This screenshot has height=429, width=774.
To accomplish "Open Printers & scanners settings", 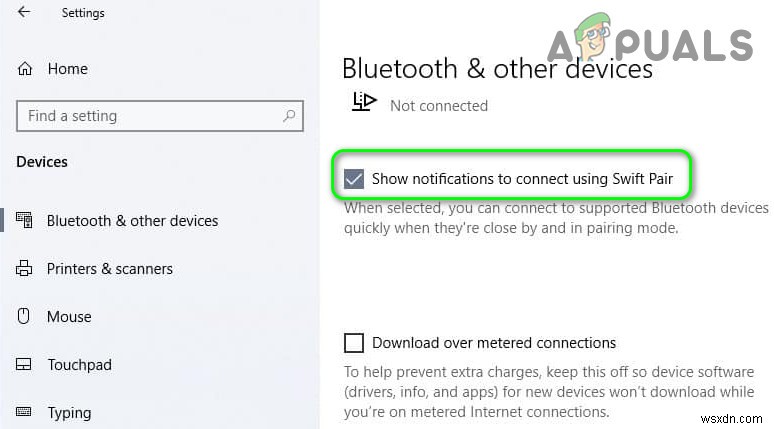I will coord(110,269).
